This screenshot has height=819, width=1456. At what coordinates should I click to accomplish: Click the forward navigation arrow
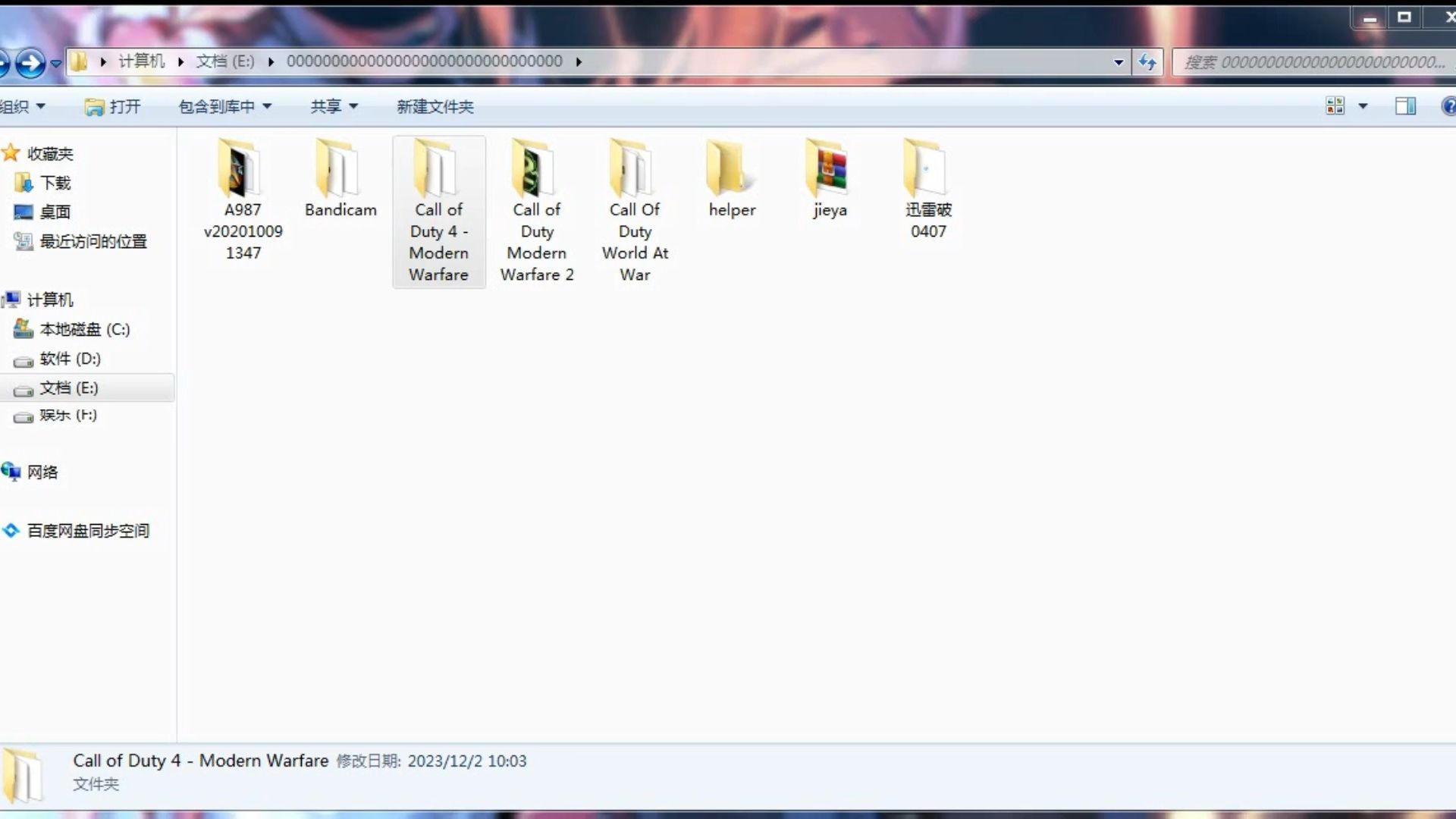click(30, 62)
